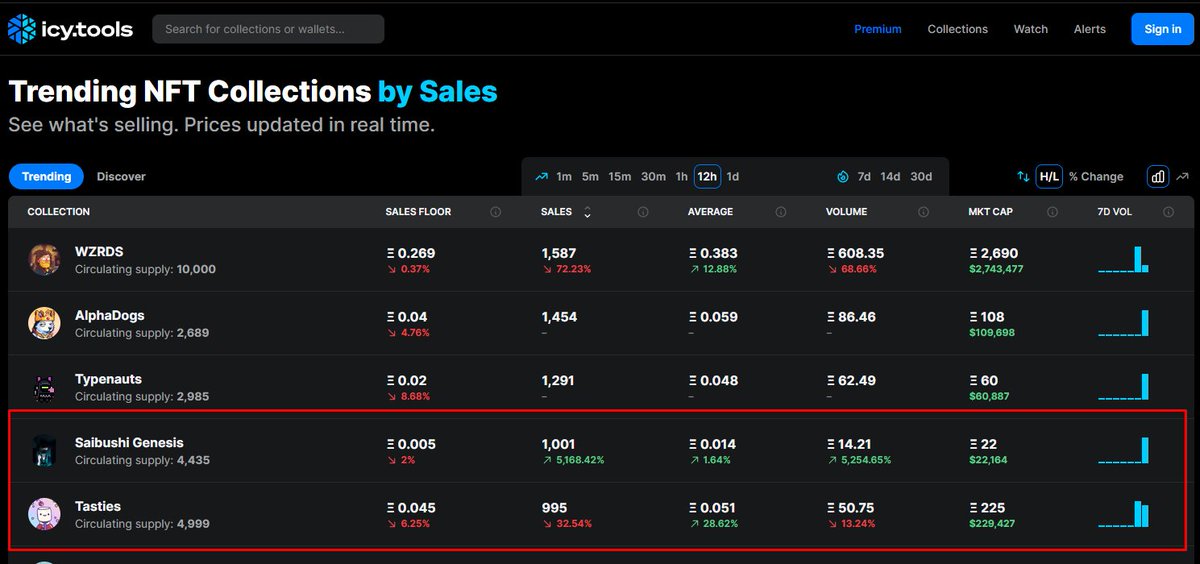Click the Tasties 7D volume sparkline chart
Image resolution: width=1200 pixels, height=564 pixels.
tap(1123, 514)
